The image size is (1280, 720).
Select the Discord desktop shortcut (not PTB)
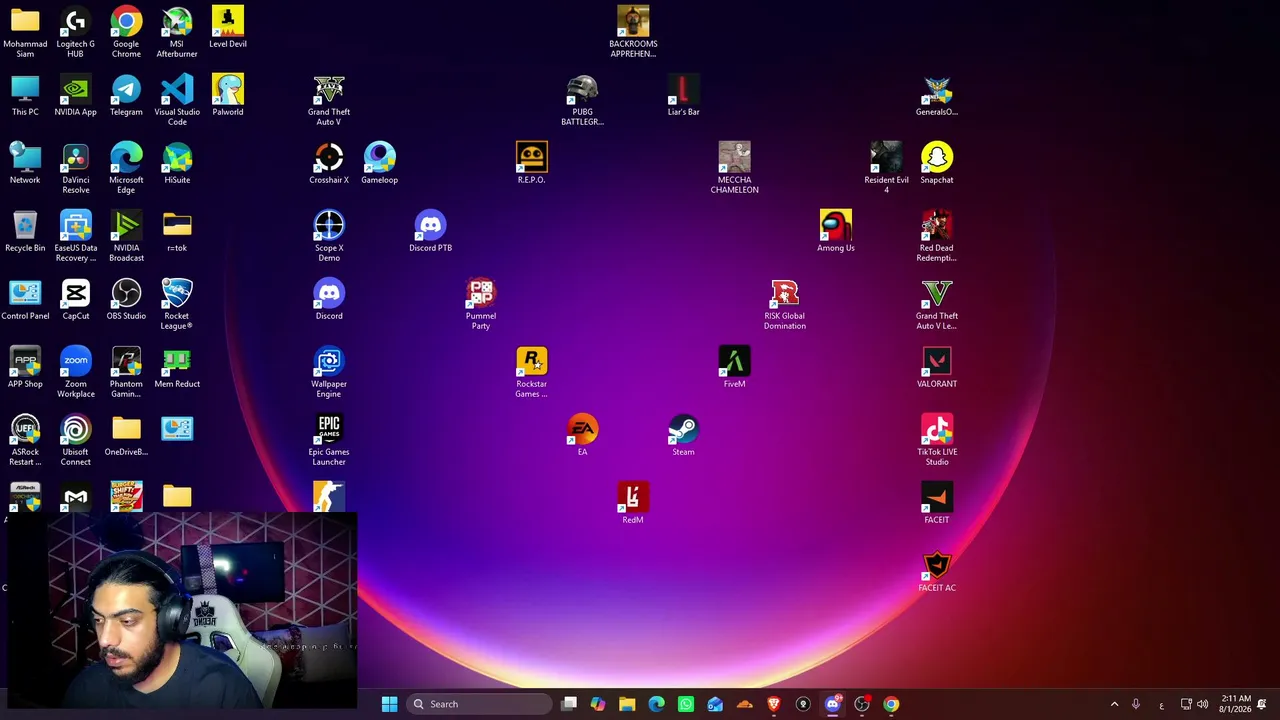pos(329,299)
